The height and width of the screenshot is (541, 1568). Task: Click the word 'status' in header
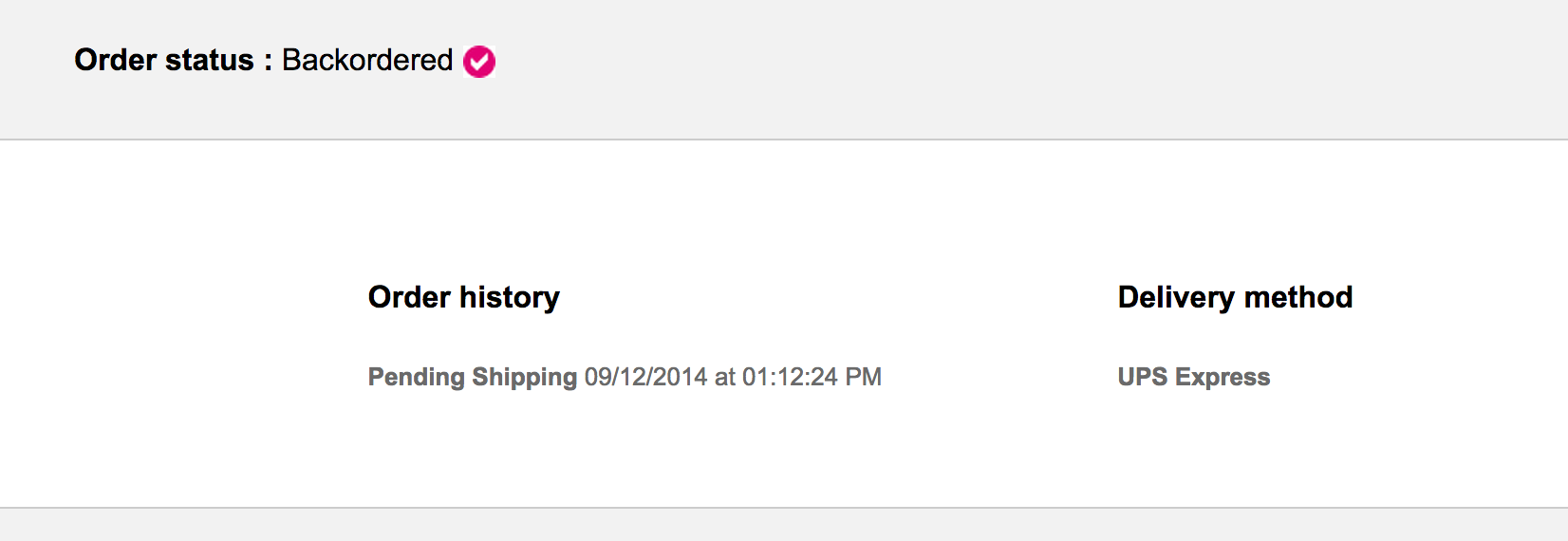point(210,60)
